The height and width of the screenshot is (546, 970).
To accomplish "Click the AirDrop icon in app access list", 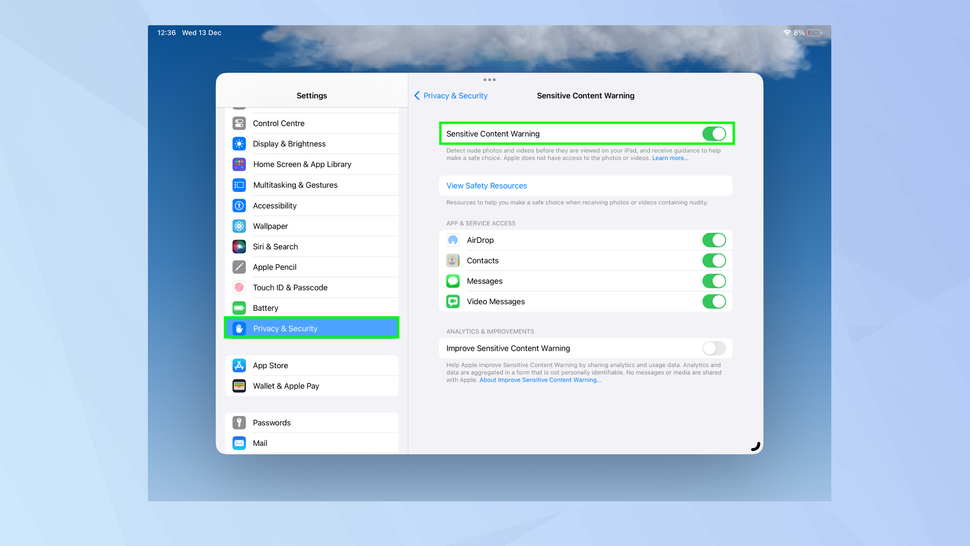I will coord(453,240).
